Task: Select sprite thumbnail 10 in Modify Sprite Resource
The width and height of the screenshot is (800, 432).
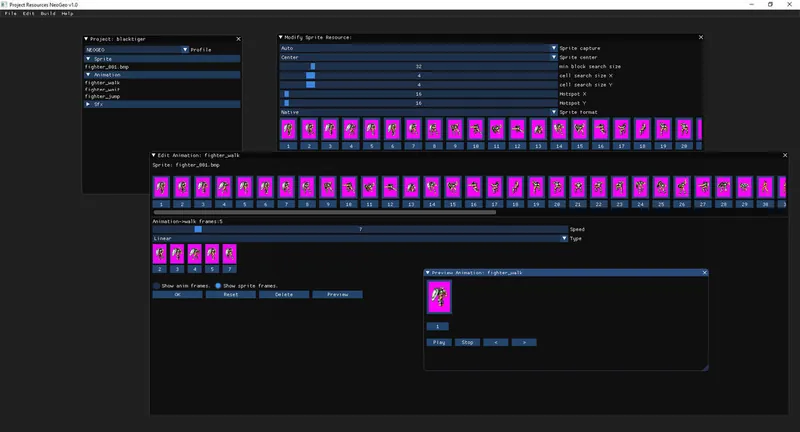Action: [476, 129]
